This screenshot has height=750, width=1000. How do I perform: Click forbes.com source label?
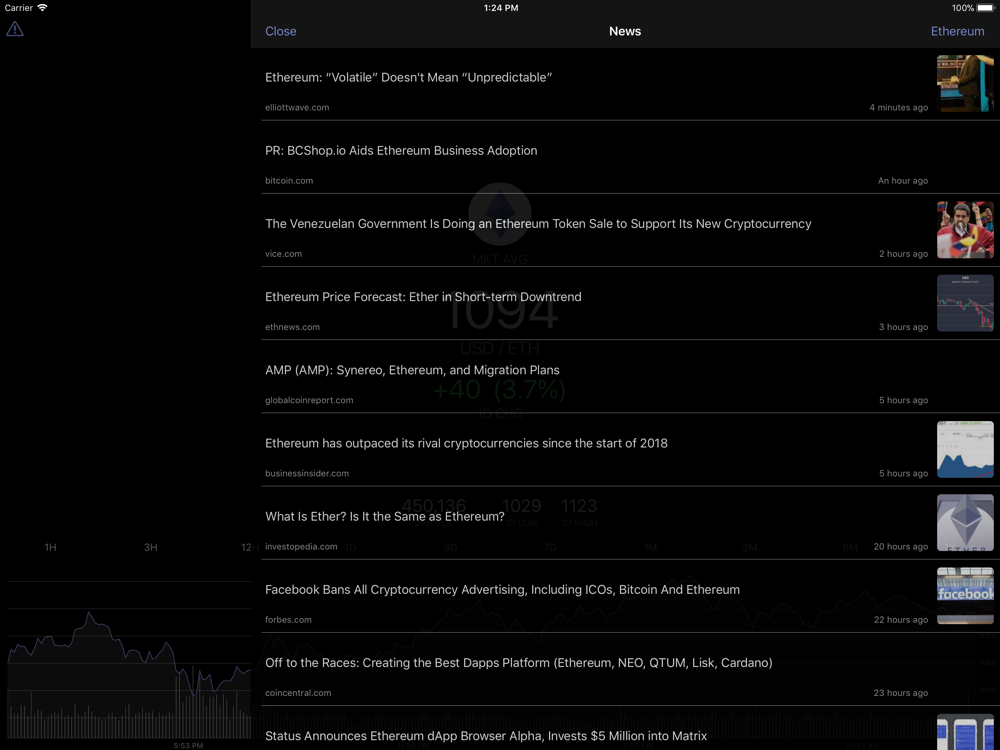point(288,620)
